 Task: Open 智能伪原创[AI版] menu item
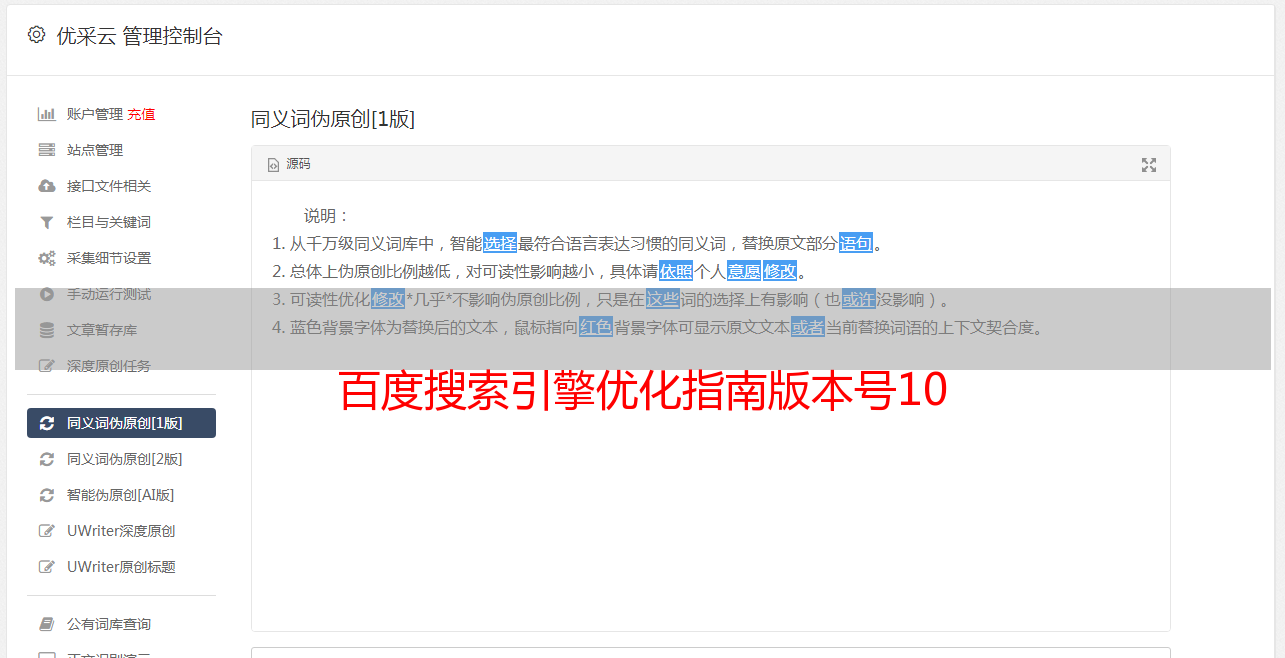click(121, 495)
